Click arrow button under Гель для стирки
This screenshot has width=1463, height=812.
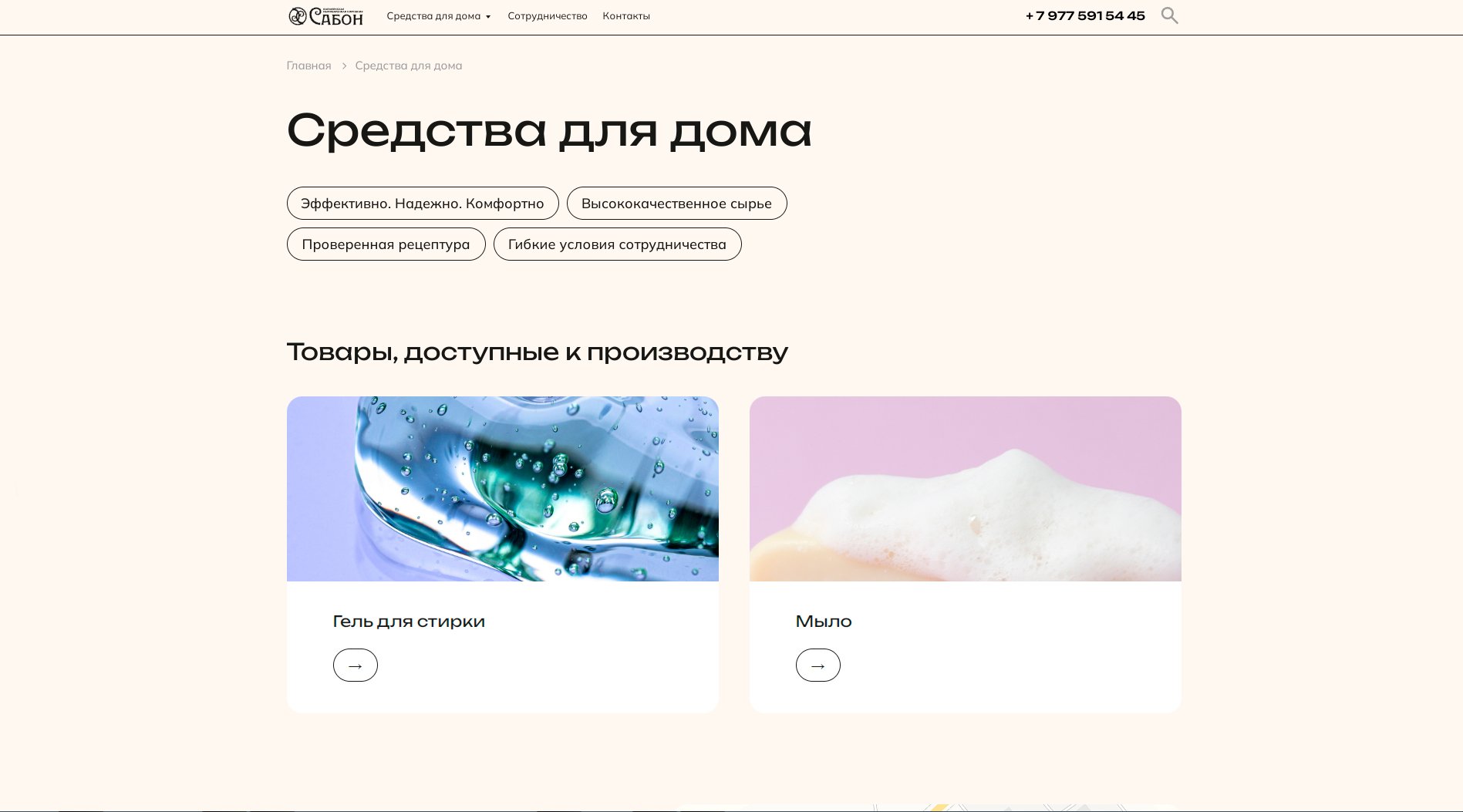click(x=356, y=665)
